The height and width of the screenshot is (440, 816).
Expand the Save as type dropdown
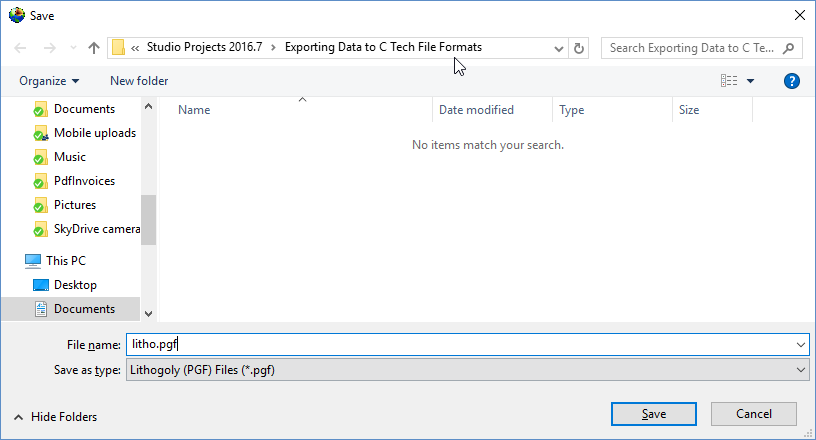click(x=800, y=370)
